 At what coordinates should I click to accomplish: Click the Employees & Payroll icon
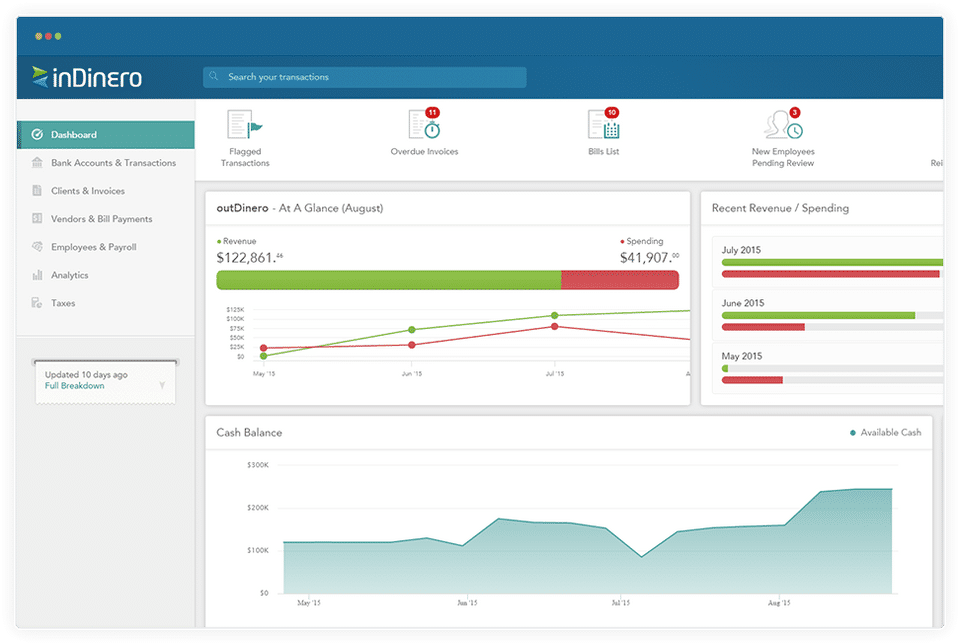point(37,247)
